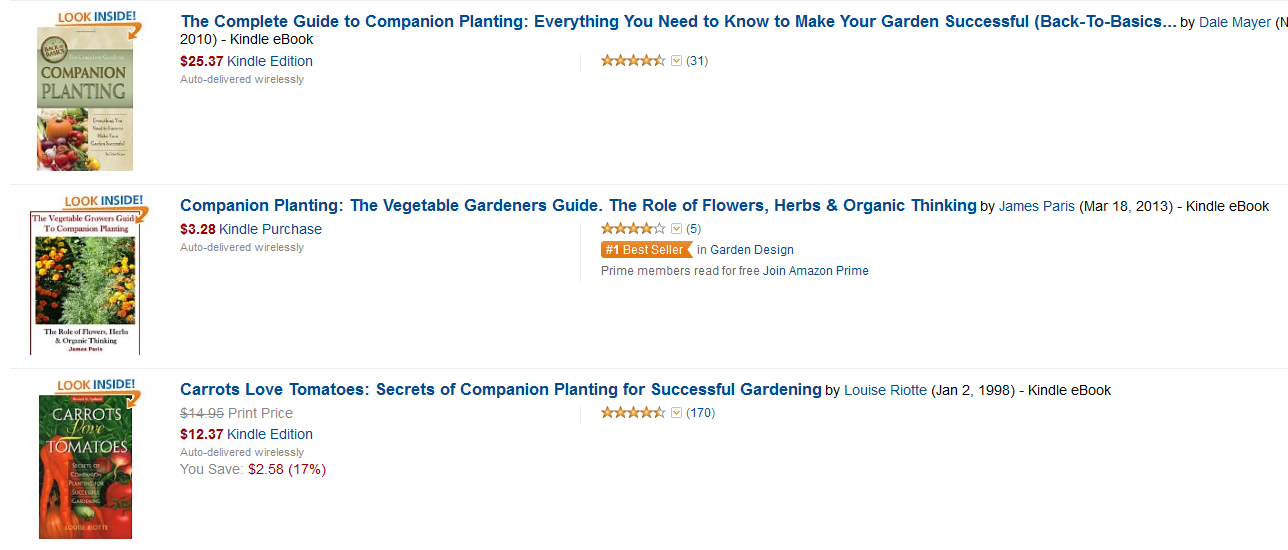
Task: Open author Louise Riotte's page
Action: pos(885,391)
